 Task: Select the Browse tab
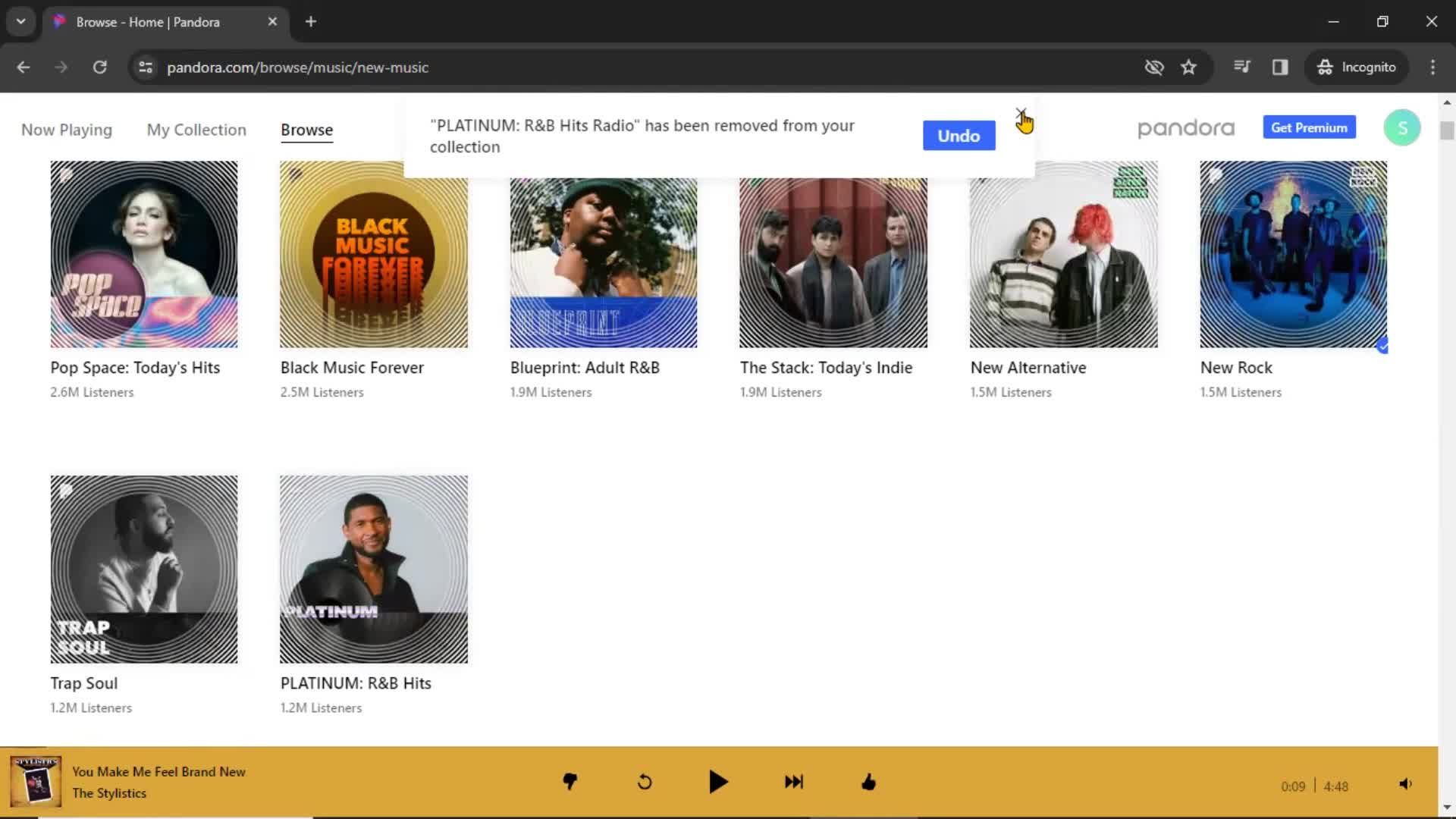pyautogui.click(x=306, y=129)
